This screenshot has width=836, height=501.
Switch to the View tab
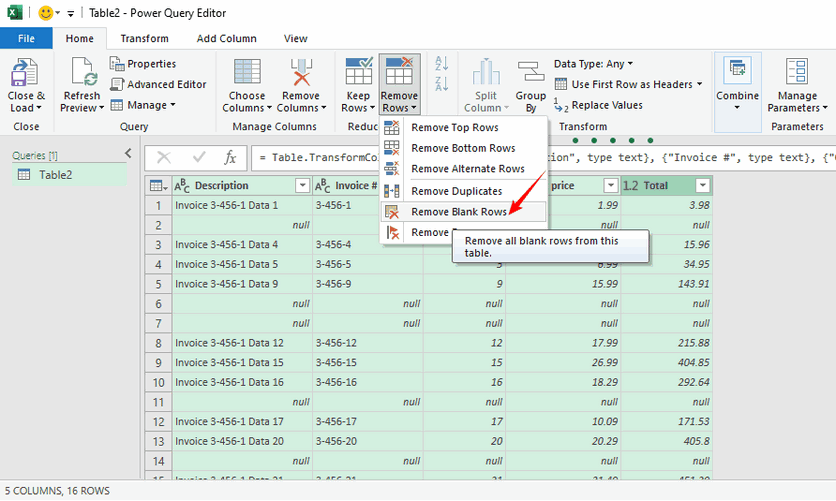[x=295, y=38]
